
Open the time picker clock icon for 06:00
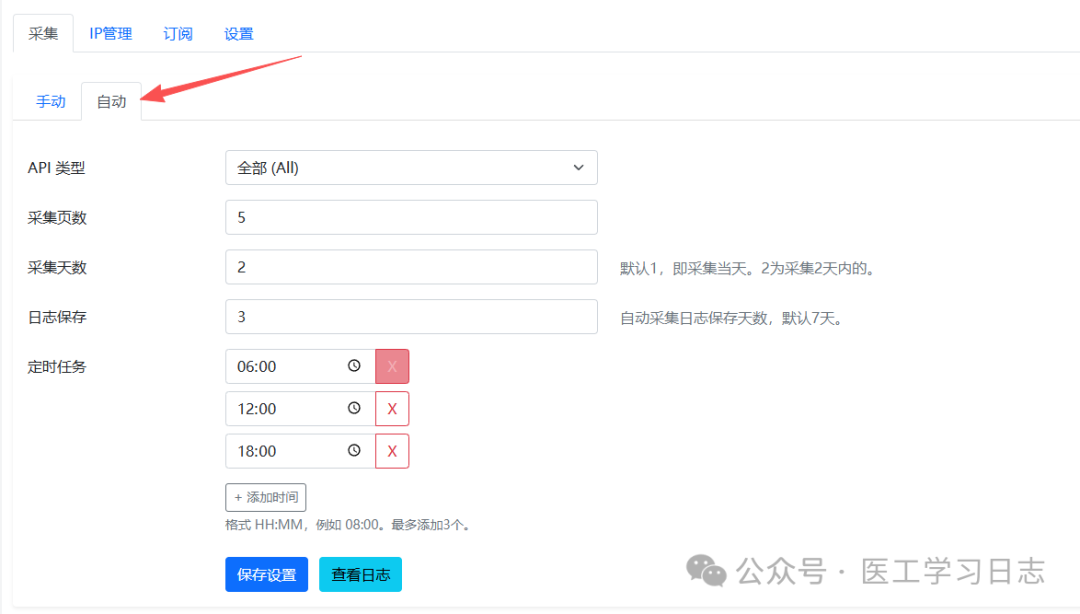tap(355, 366)
